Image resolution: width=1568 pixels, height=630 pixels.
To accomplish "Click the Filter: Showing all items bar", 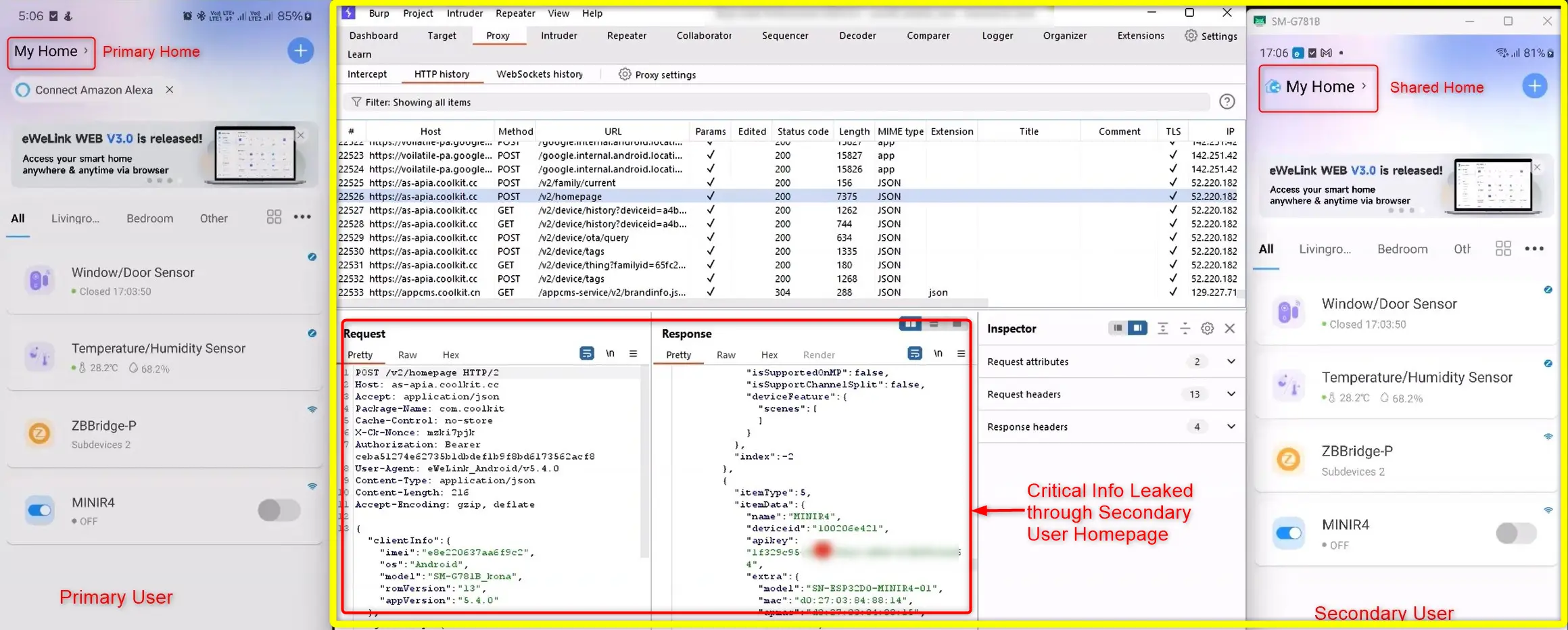I will coord(778,102).
